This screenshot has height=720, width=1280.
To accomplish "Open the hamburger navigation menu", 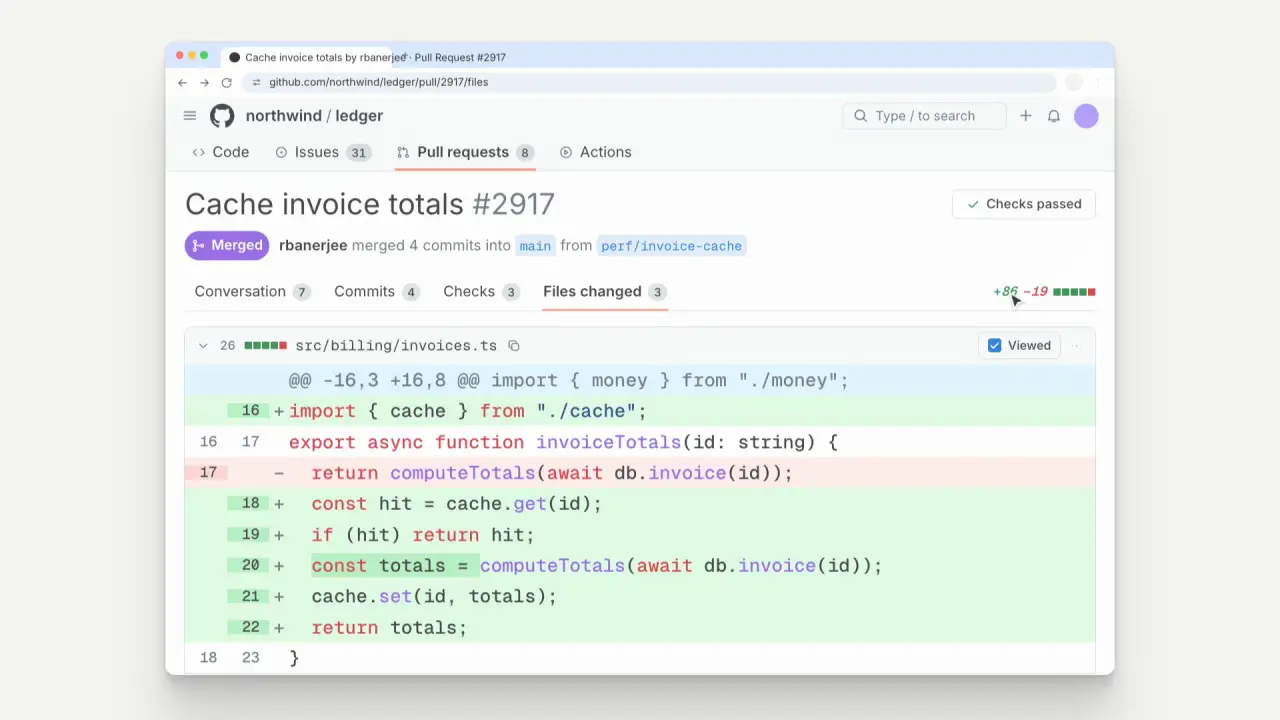I will [190, 116].
